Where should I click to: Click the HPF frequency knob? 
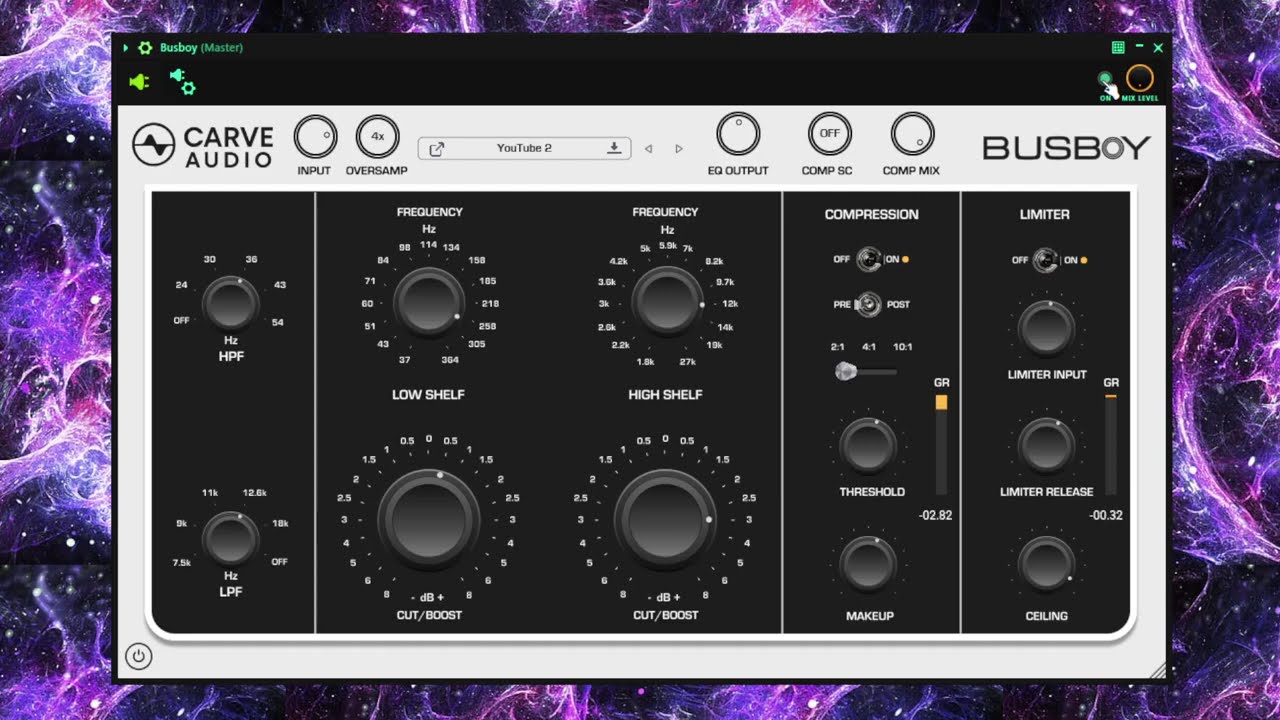coord(230,304)
